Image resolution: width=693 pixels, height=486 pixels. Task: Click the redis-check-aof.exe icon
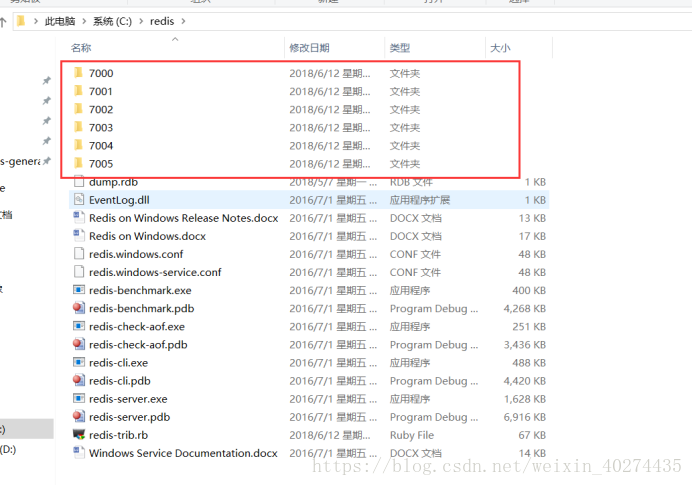coord(79,326)
